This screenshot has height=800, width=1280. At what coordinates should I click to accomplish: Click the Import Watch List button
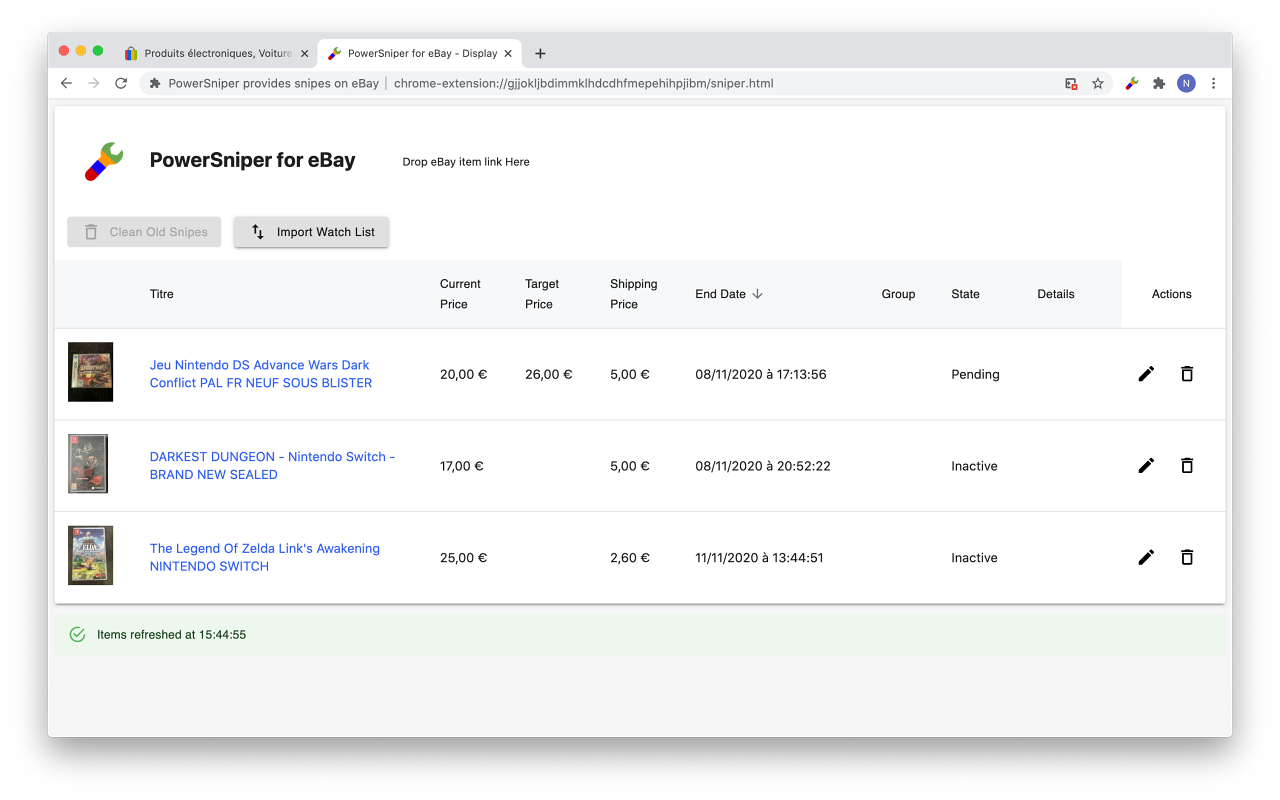(311, 232)
